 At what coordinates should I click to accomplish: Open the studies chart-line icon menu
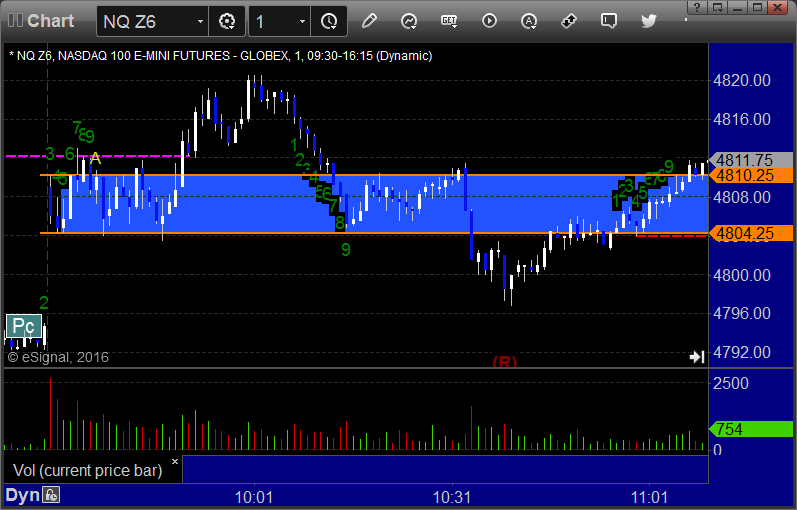pyautogui.click(x=409, y=21)
